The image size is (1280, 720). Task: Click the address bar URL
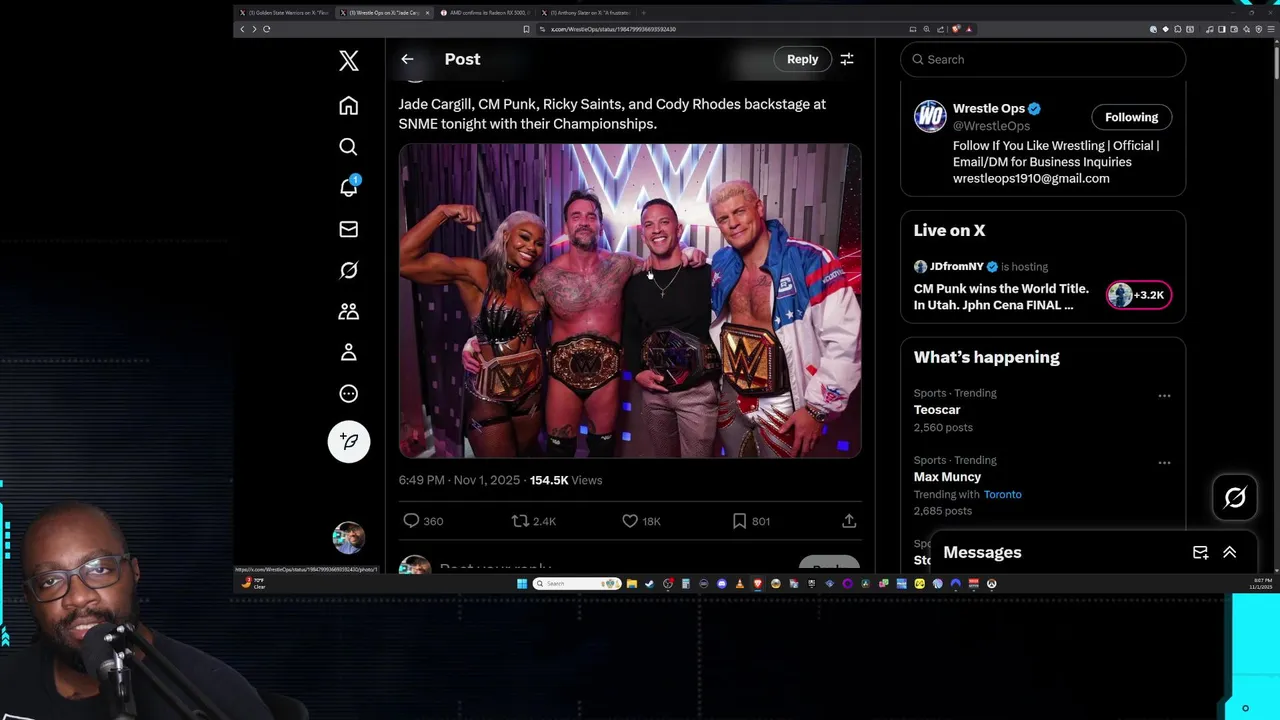(x=614, y=29)
